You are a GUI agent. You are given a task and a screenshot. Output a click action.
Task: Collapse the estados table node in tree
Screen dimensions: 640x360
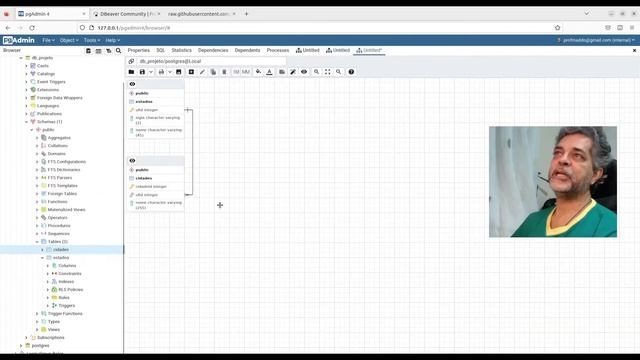pyautogui.click(x=42, y=258)
